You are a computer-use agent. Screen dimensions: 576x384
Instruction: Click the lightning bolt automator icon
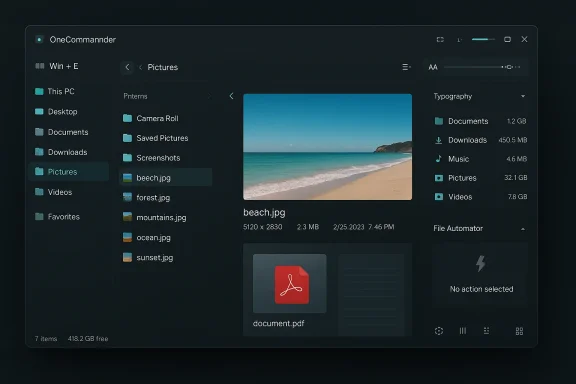[480, 263]
